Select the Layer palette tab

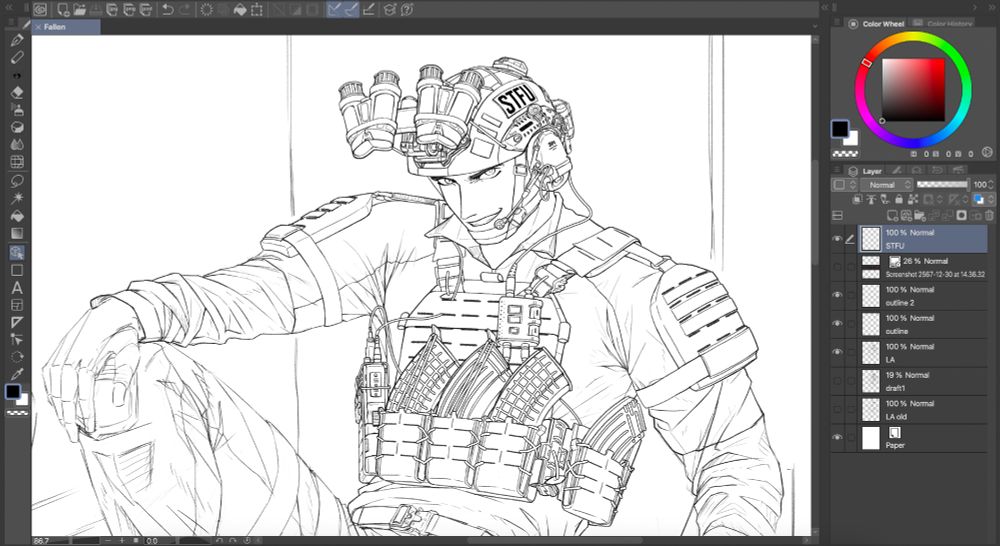(x=865, y=170)
